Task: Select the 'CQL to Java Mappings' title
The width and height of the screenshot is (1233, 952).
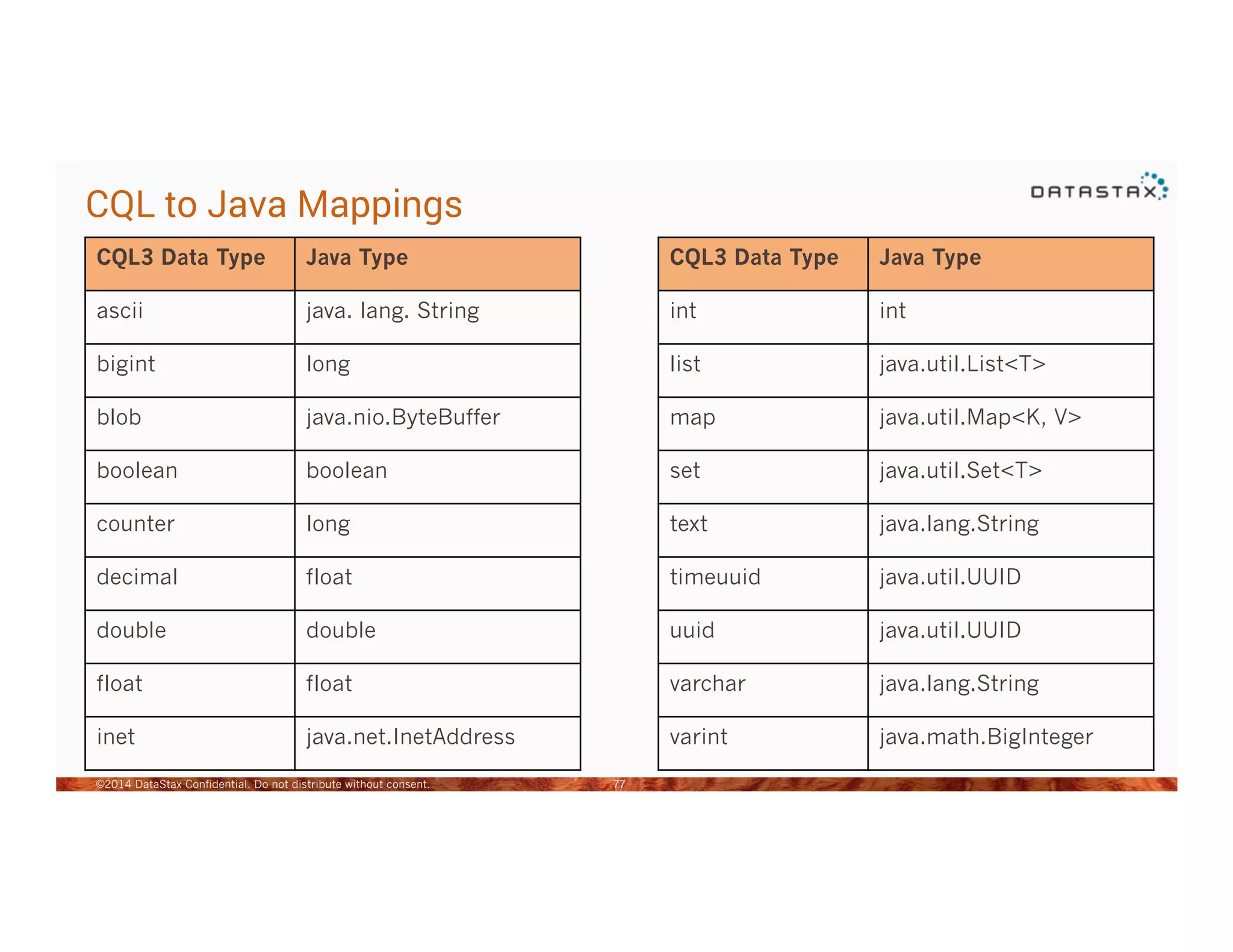Action: point(274,204)
